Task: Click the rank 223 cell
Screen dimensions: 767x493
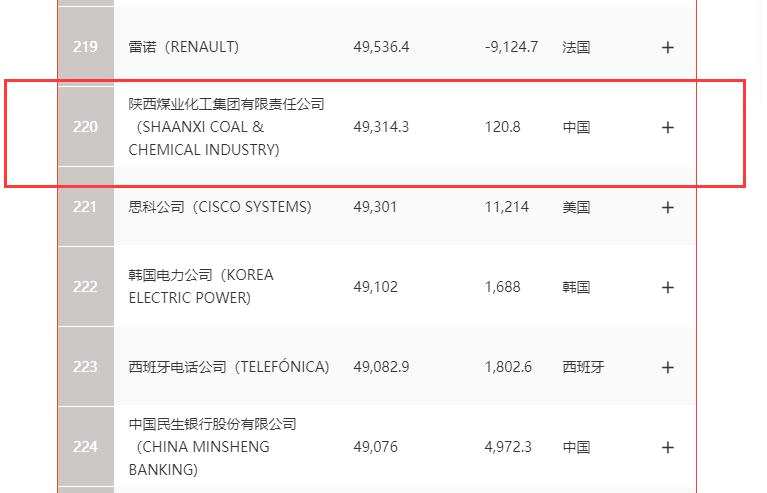Action: [85, 367]
